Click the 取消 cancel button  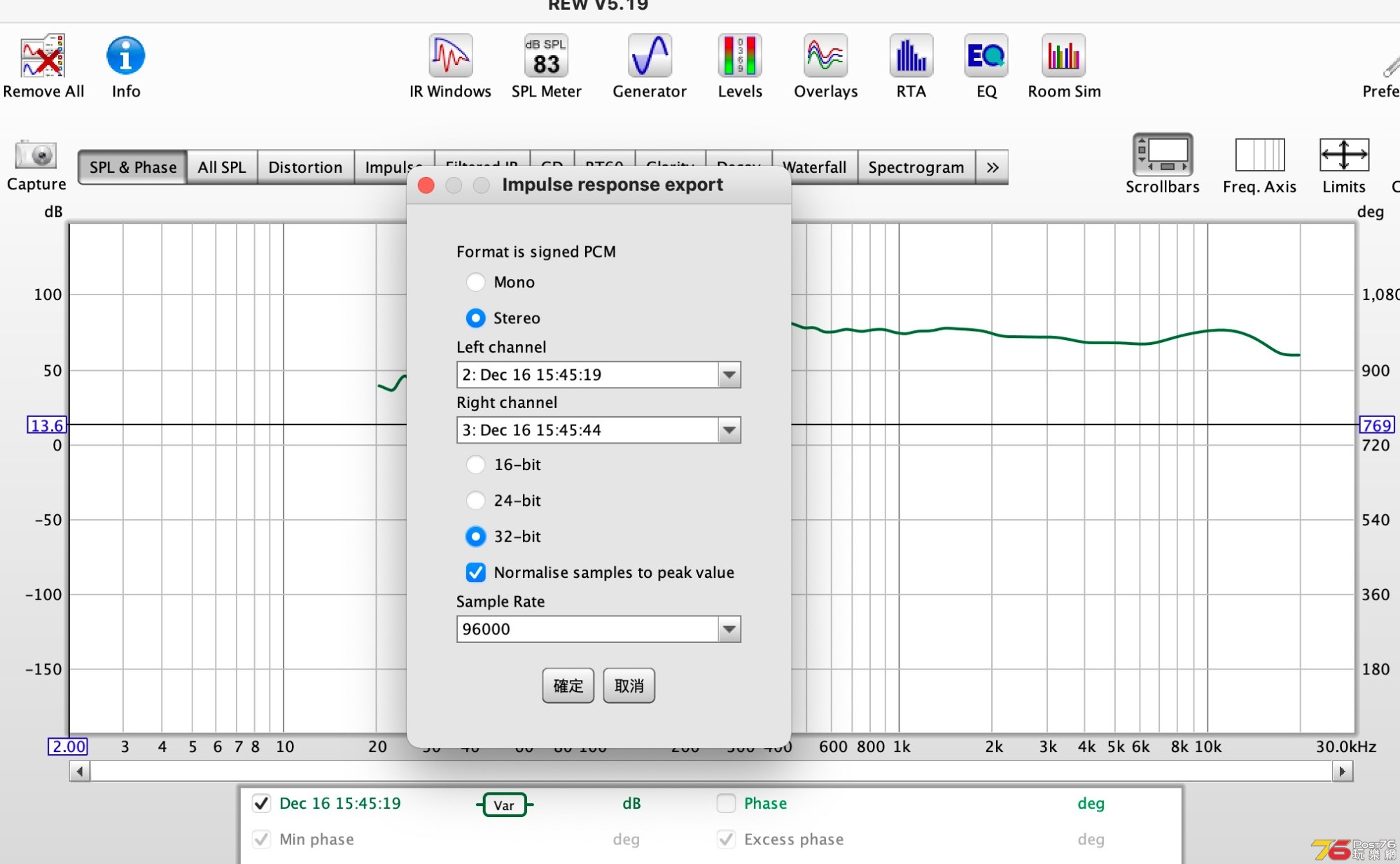[x=628, y=686]
